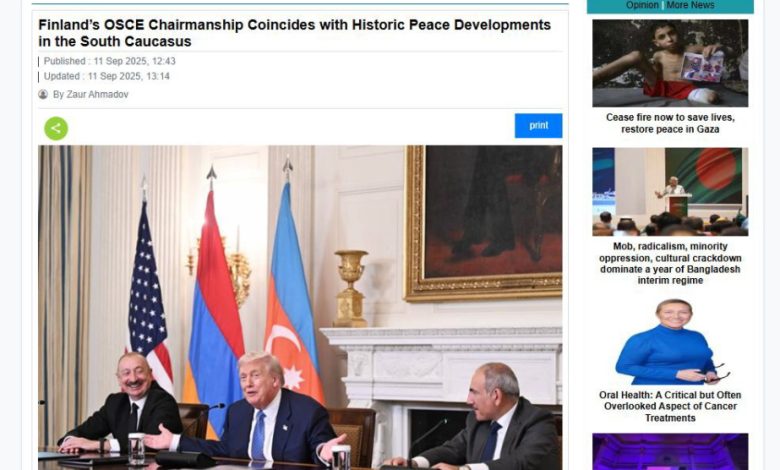Click 'Mob, radicalism, minority oppression' headline link

(x=670, y=263)
